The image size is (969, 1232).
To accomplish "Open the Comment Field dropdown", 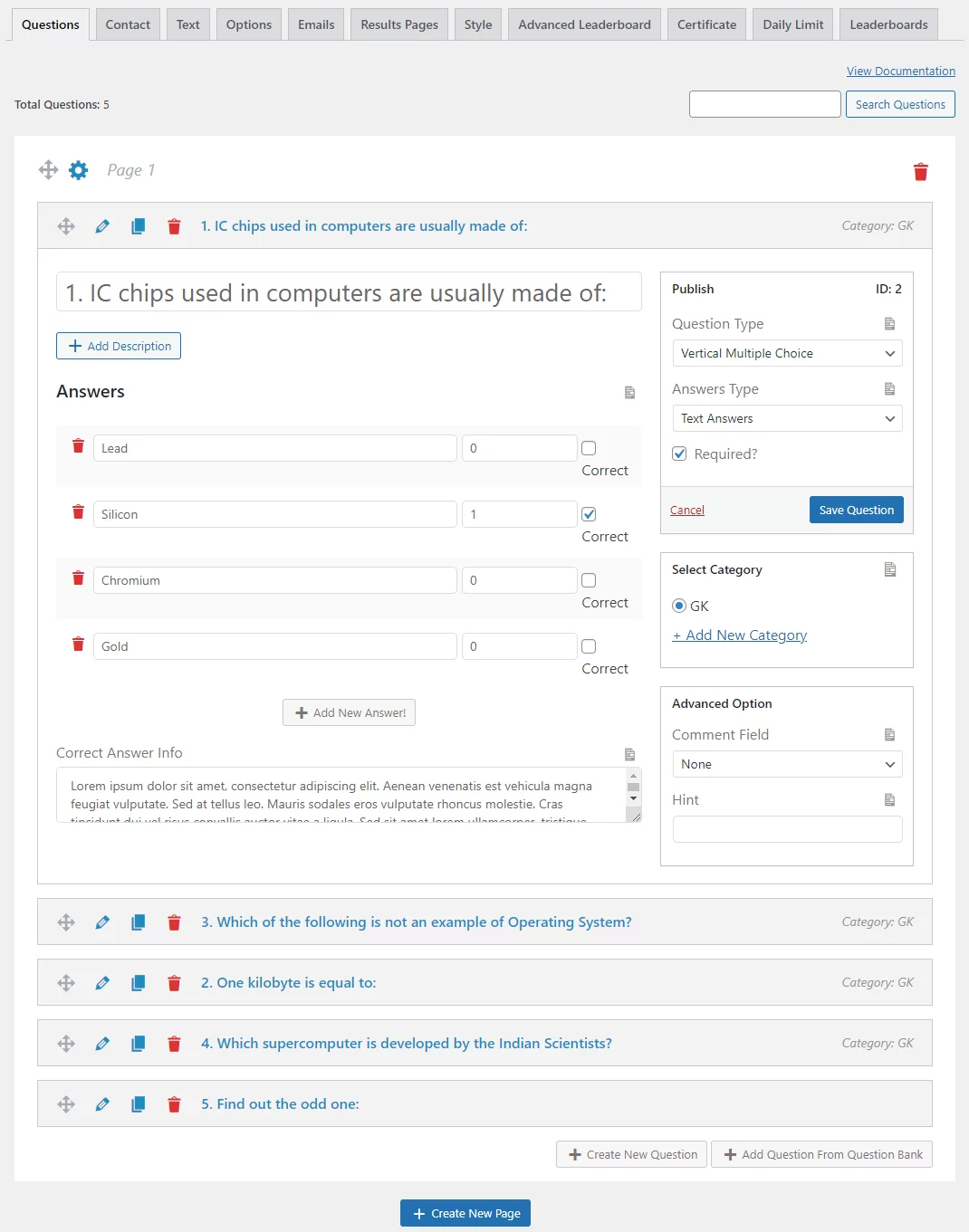I will pyautogui.click(x=787, y=764).
